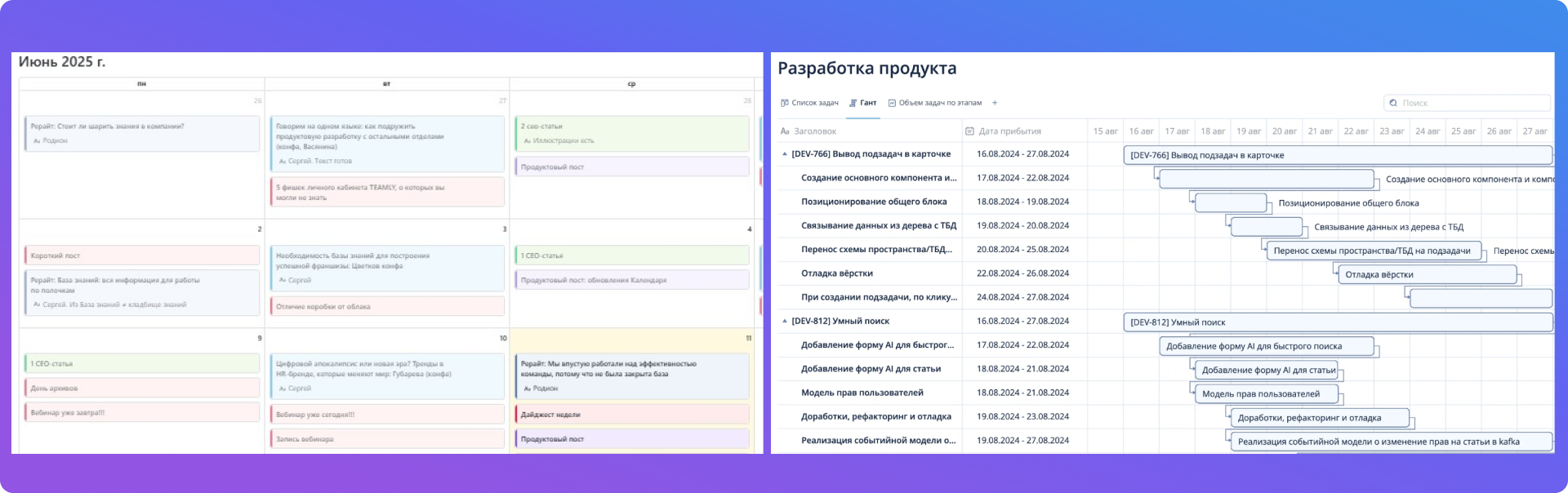
Task: Select the Позиционирование общего блока task row
Action: tap(874, 202)
